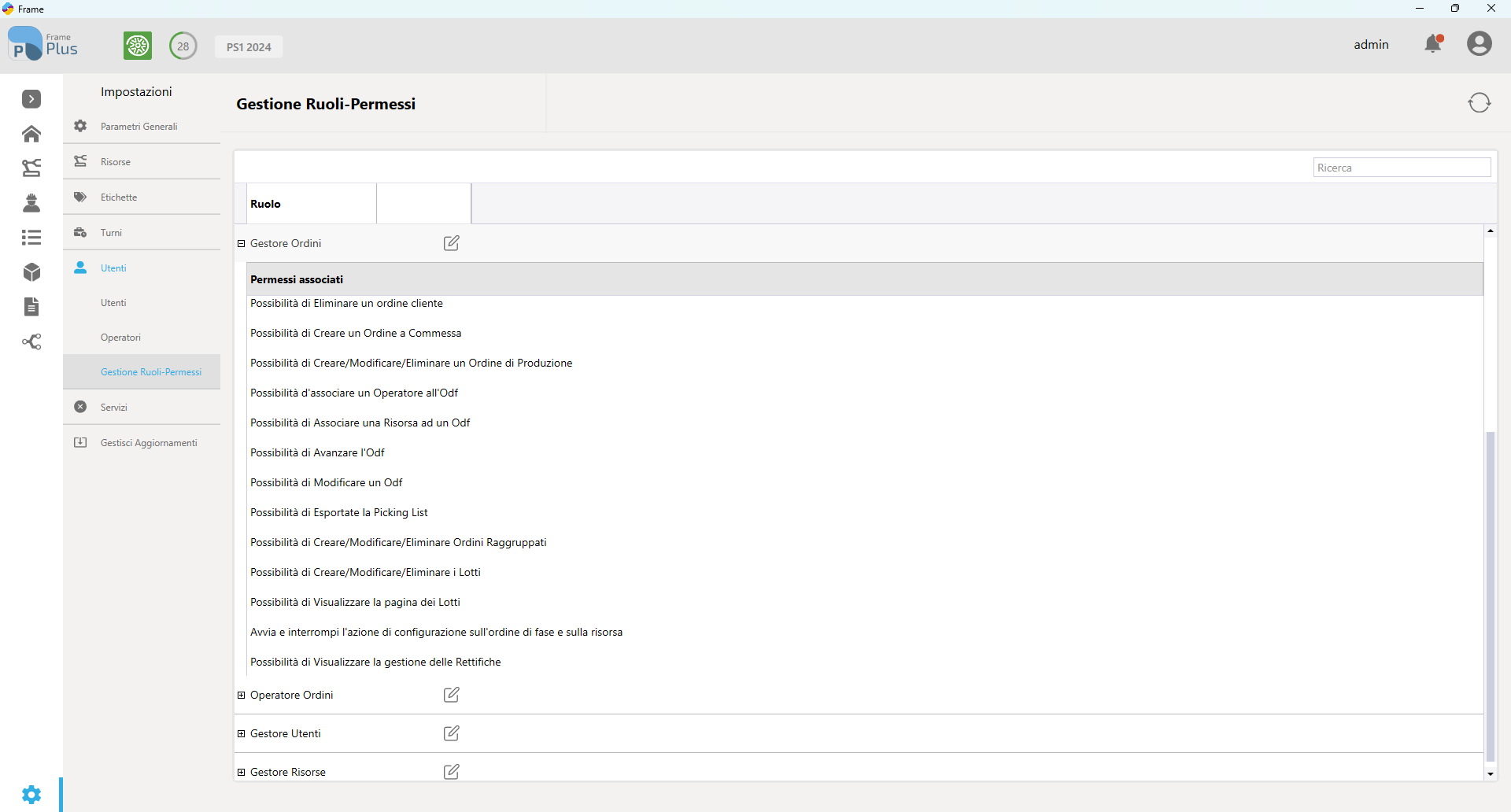Edit the Gestore Ordini role
This screenshot has width=1511, height=812.
coord(451,243)
